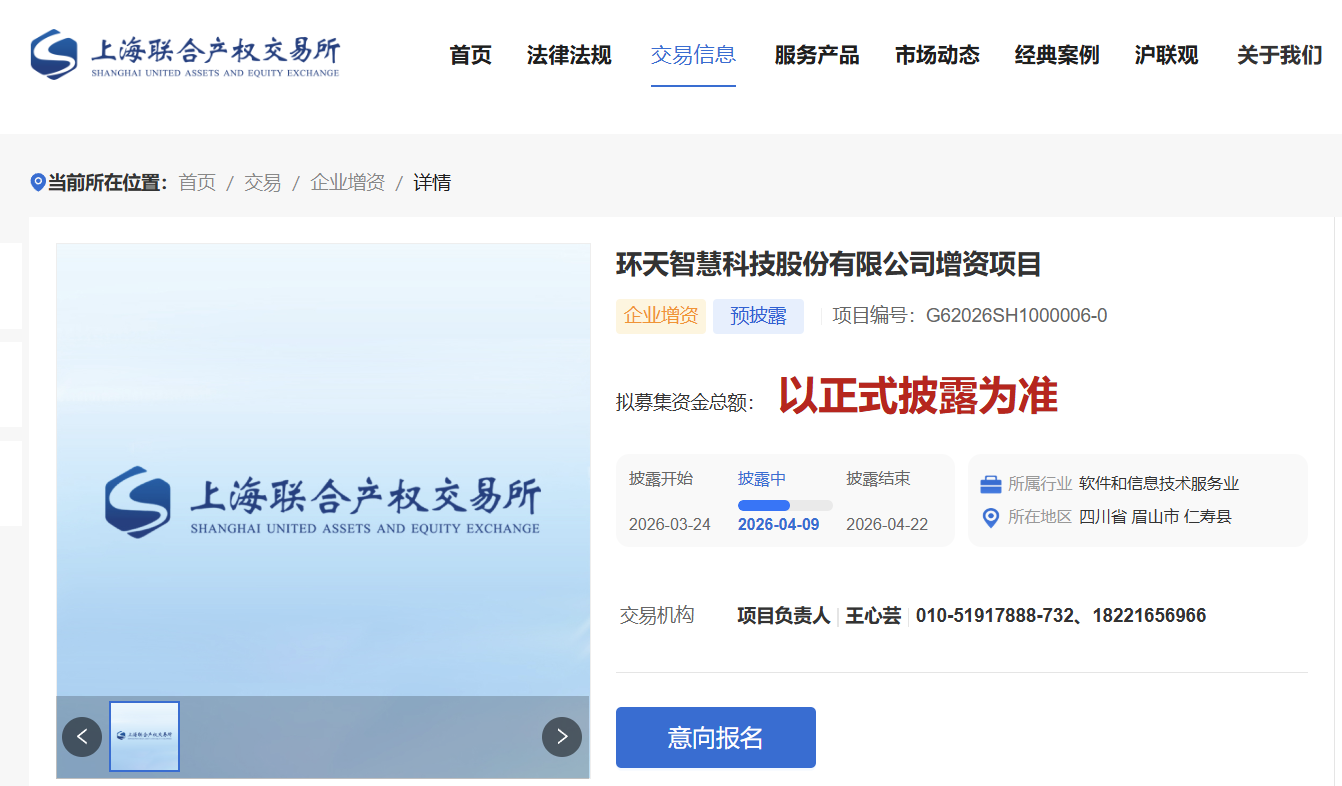
Task: Open the 首页 navigation menu item
Action: click(471, 55)
